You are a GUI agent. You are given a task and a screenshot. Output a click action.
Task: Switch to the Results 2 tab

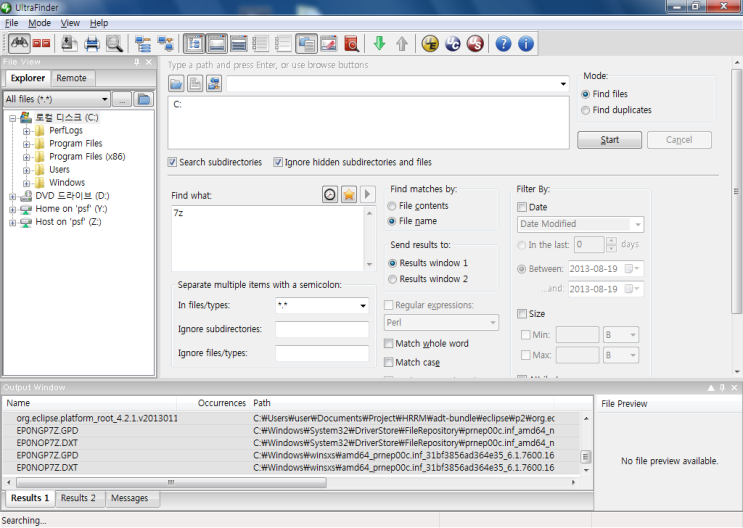pyautogui.click(x=78, y=498)
